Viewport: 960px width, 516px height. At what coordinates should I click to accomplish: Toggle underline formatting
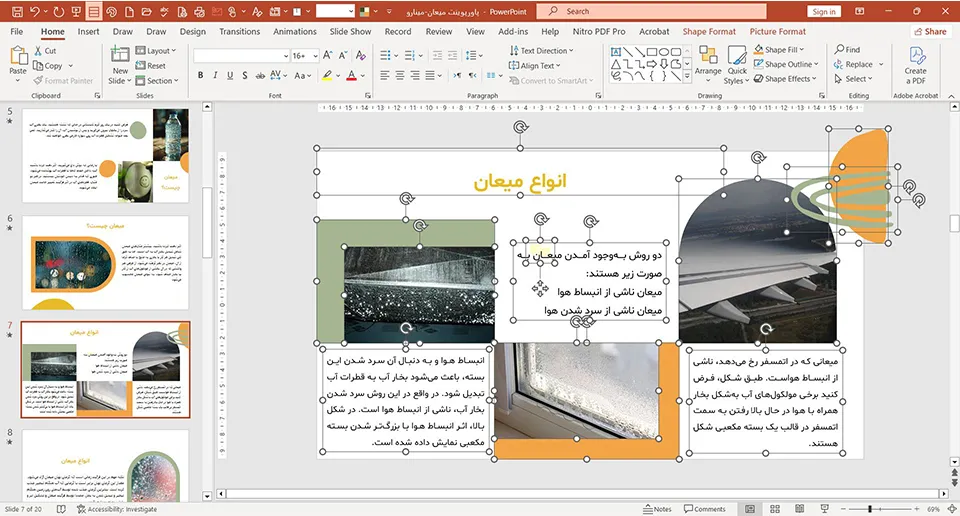click(230, 75)
